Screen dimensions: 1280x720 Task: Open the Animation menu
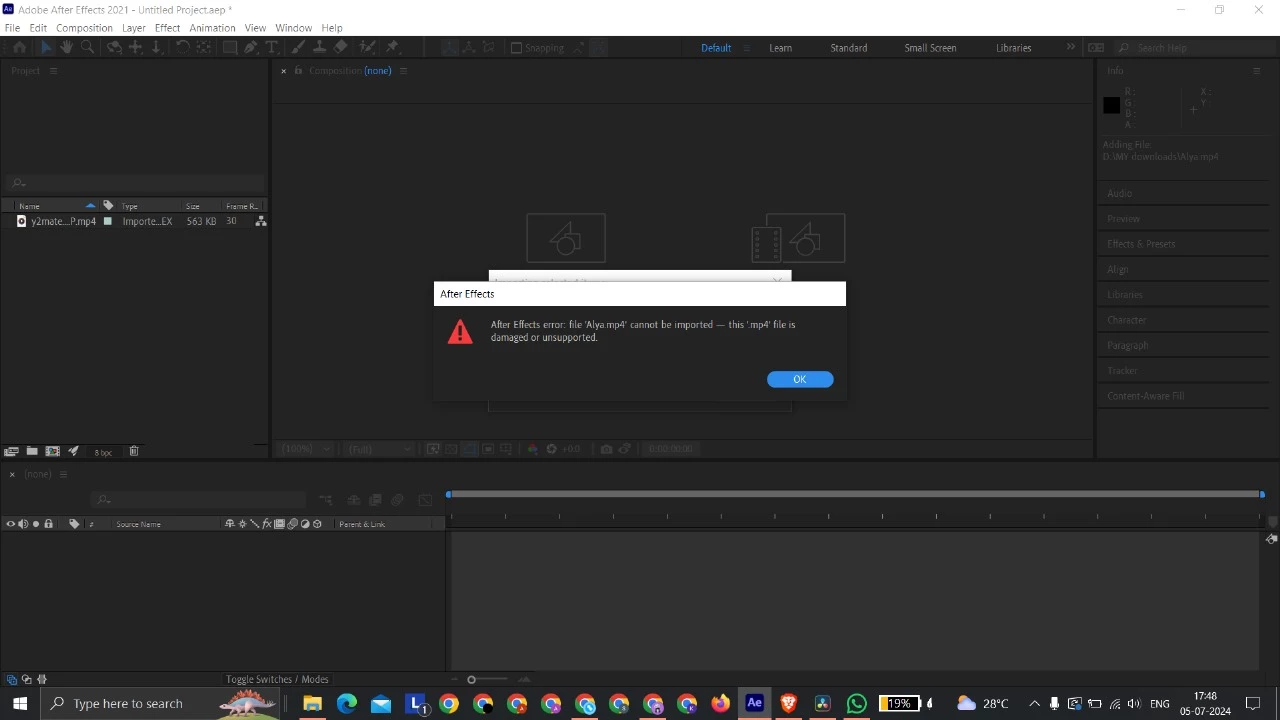click(212, 28)
